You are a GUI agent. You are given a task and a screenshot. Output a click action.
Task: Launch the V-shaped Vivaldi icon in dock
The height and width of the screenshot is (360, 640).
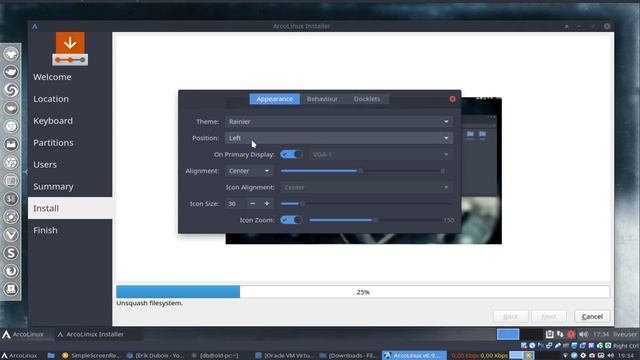pyautogui.click(x=11, y=235)
